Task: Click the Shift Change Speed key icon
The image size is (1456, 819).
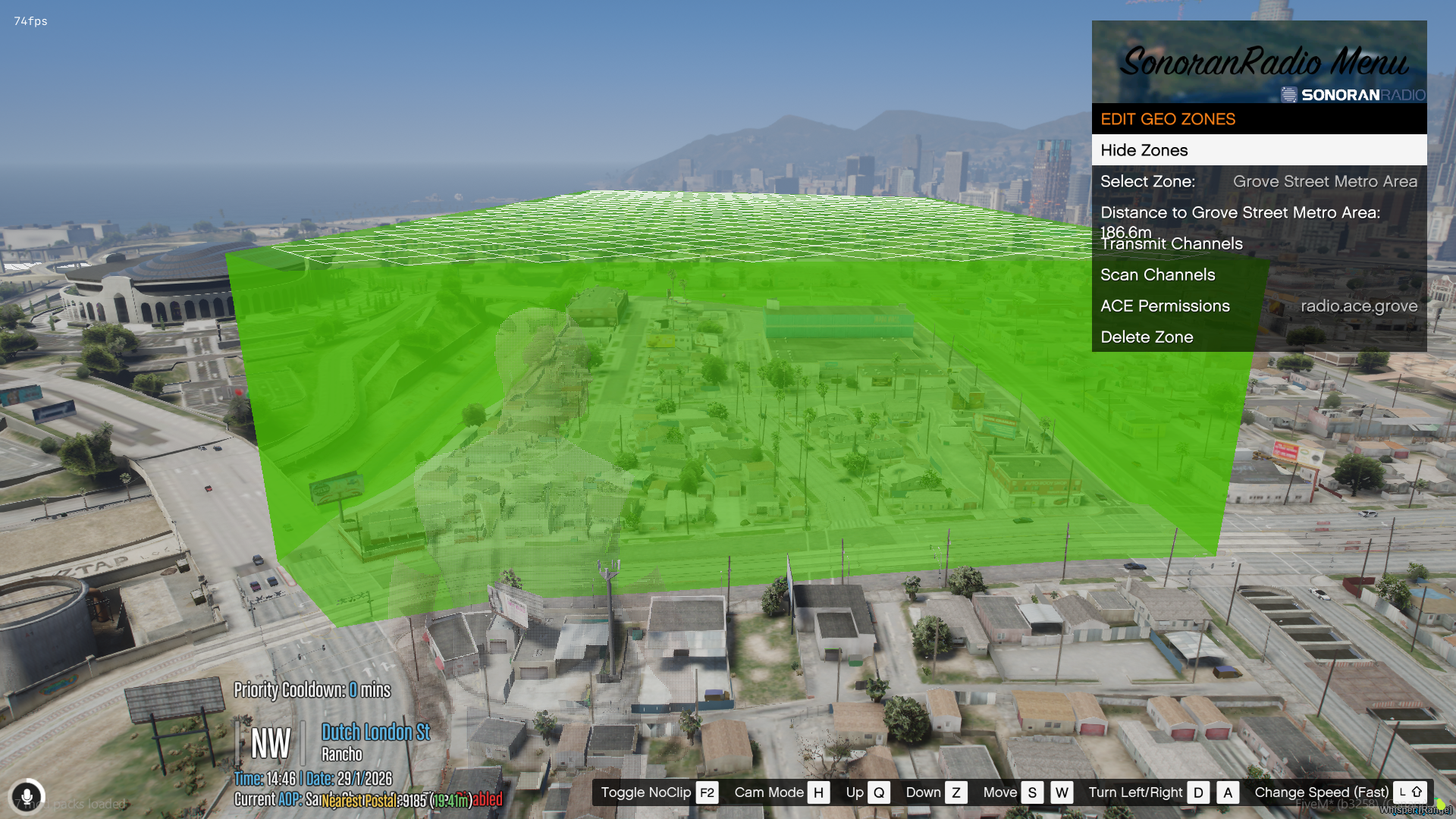Action: coord(1410,792)
